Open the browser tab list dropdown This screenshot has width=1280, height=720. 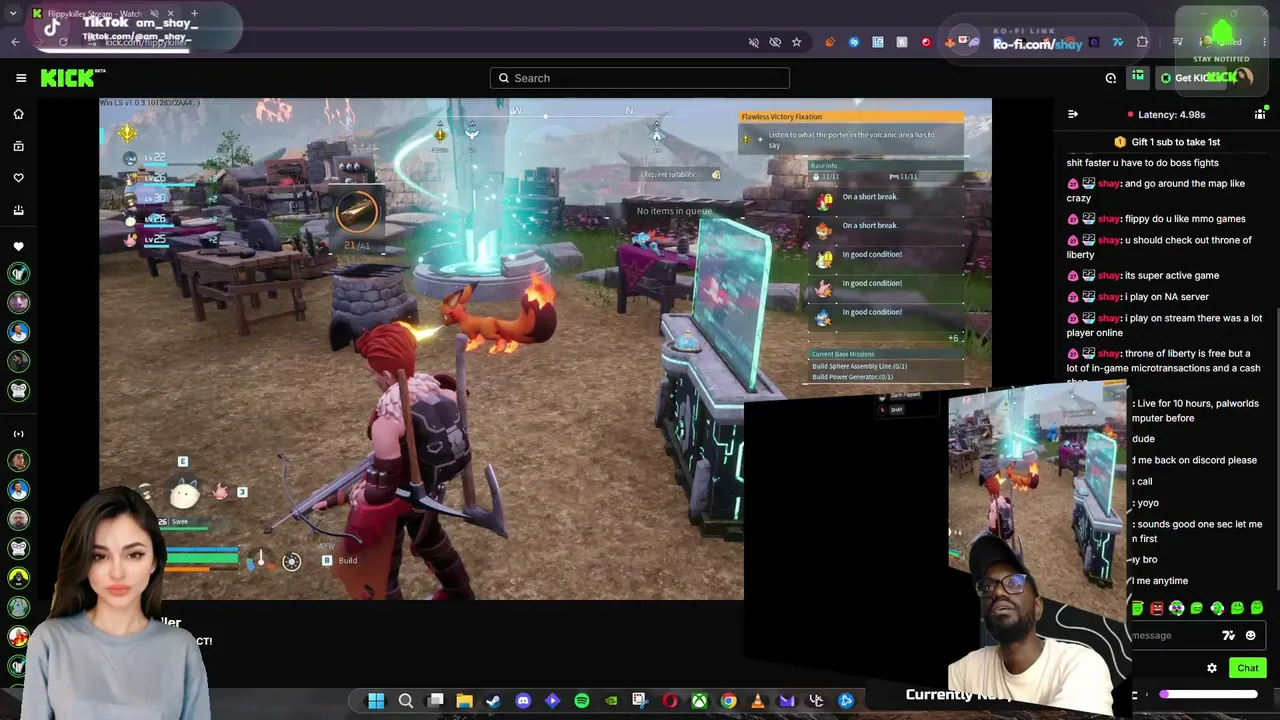pos(13,14)
